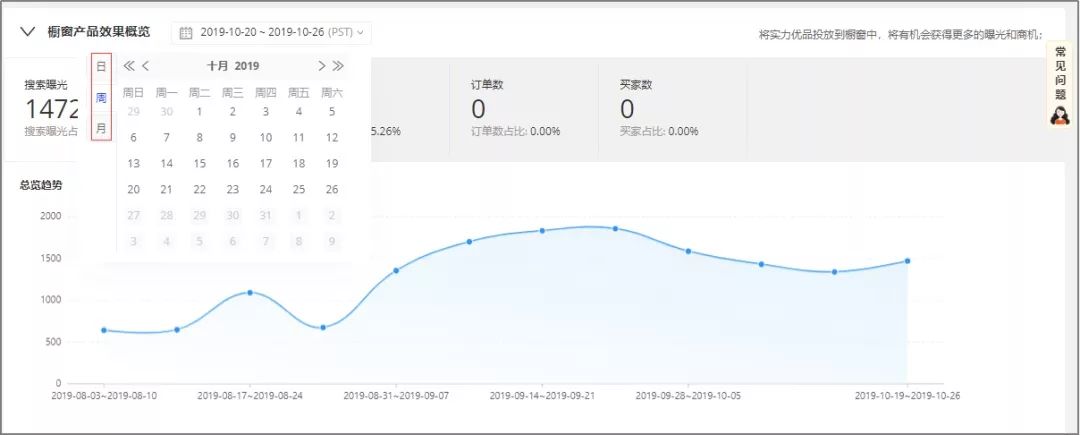Collapse the 橱窗产品效果概览 section chevron
1080x435 pixels.
(x=27, y=32)
